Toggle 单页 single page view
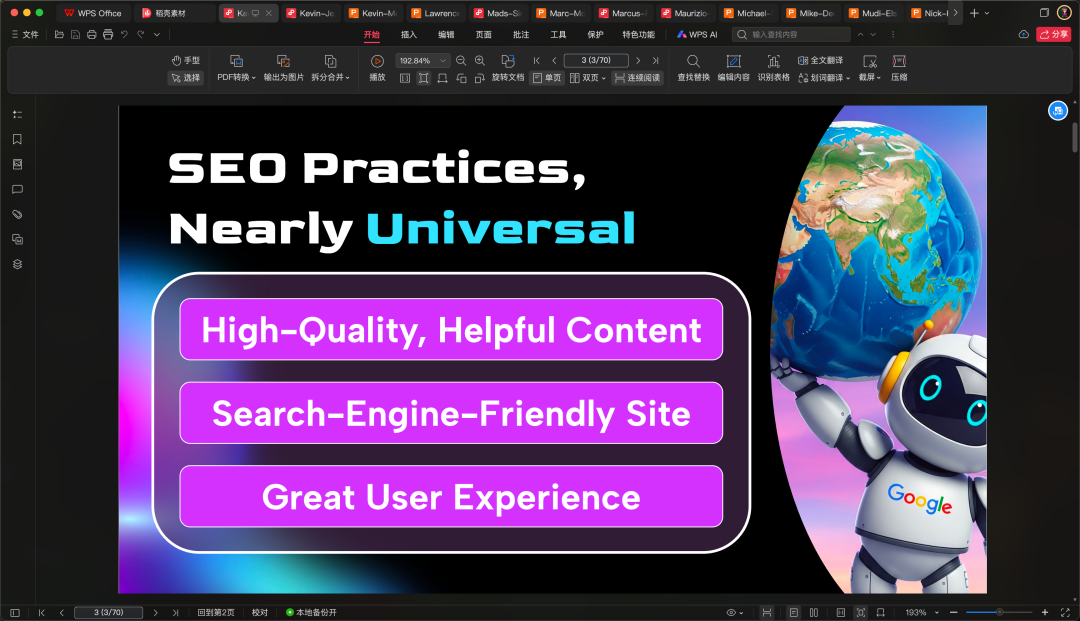The height and width of the screenshot is (621, 1080). (547, 78)
